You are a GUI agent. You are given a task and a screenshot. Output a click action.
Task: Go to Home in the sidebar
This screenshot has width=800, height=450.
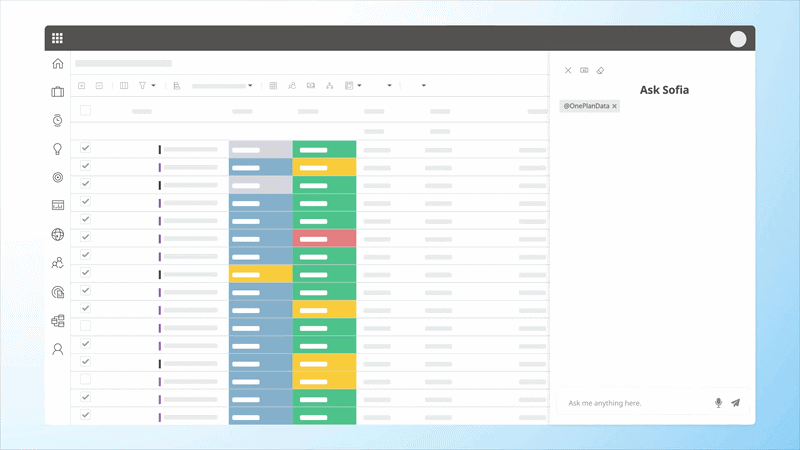(x=58, y=63)
